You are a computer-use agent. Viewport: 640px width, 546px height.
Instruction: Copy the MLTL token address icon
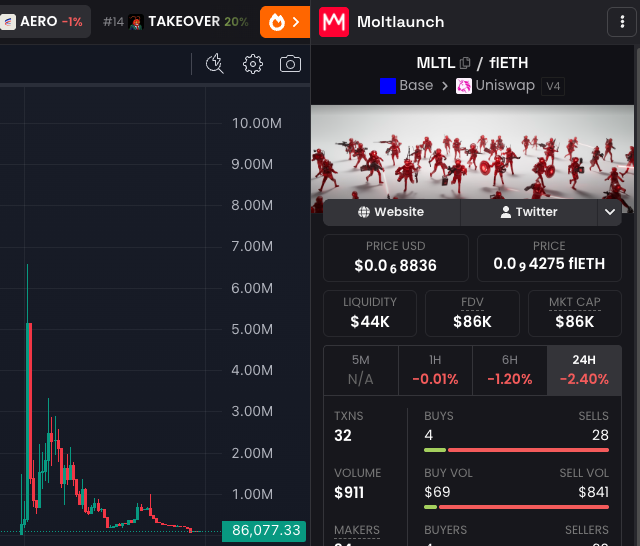465,63
